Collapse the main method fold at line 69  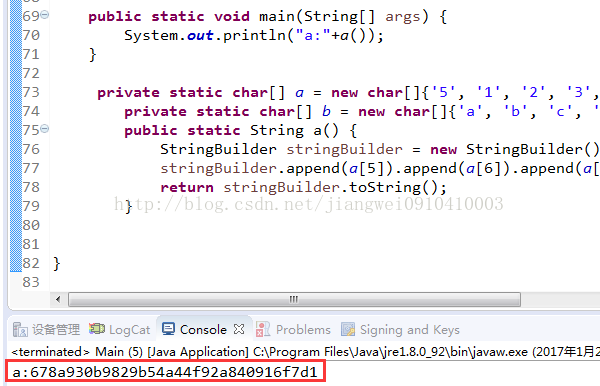(x=45, y=15)
